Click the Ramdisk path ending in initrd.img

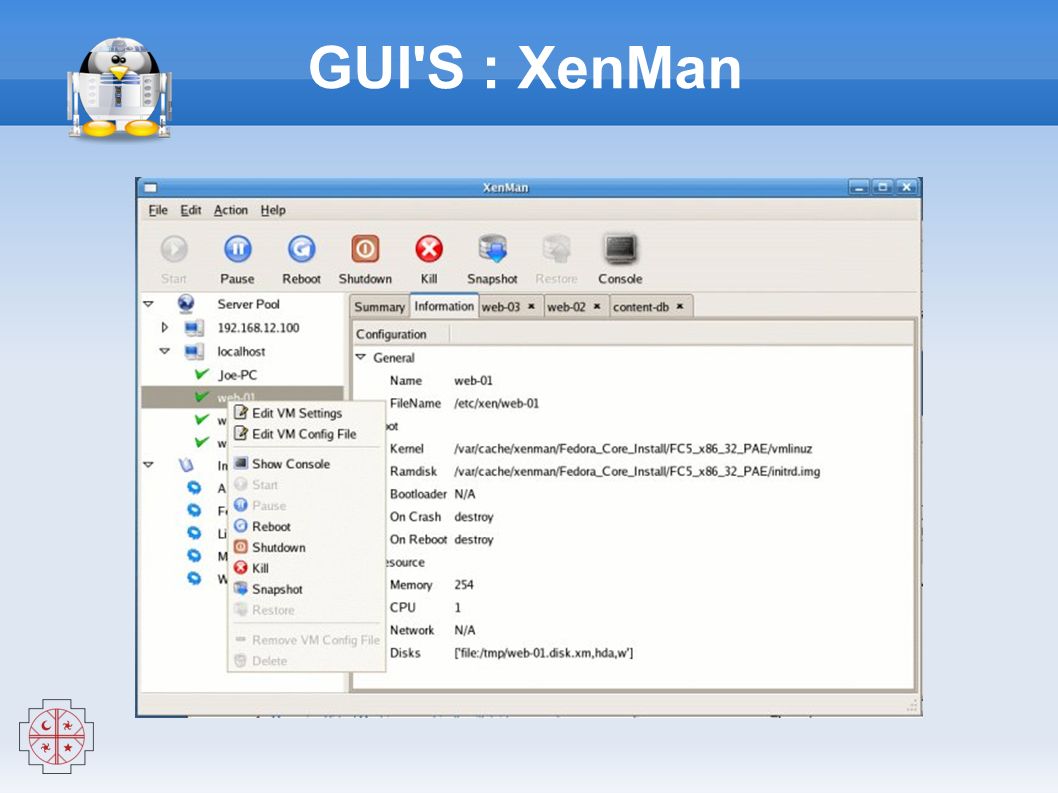pyautogui.click(x=637, y=472)
